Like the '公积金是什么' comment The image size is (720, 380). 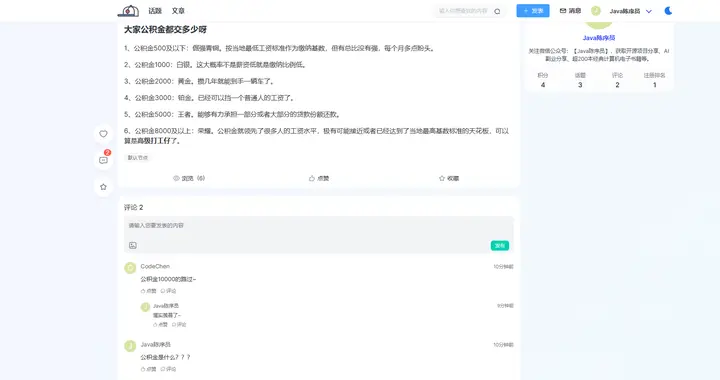148,369
